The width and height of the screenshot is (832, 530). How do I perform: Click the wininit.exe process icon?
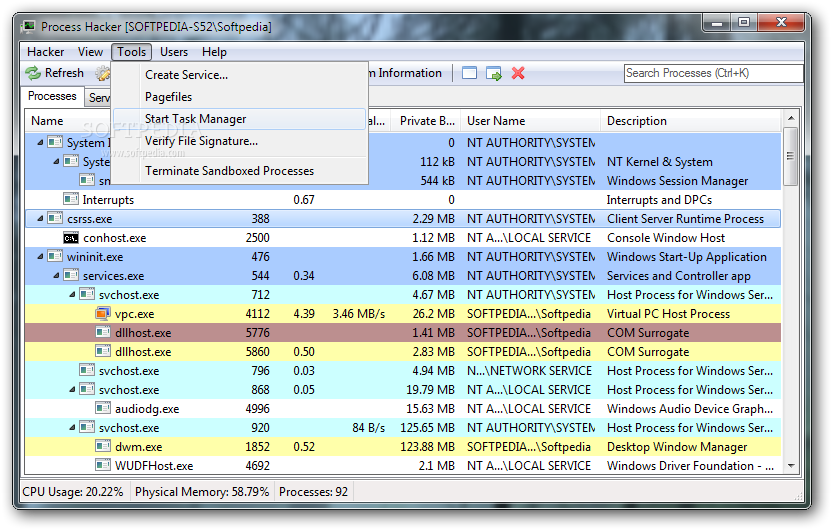pos(55,257)
